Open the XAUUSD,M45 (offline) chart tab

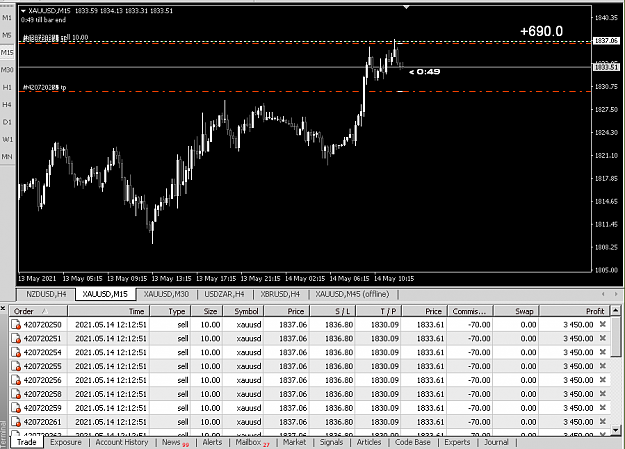(x=352, y=294)
